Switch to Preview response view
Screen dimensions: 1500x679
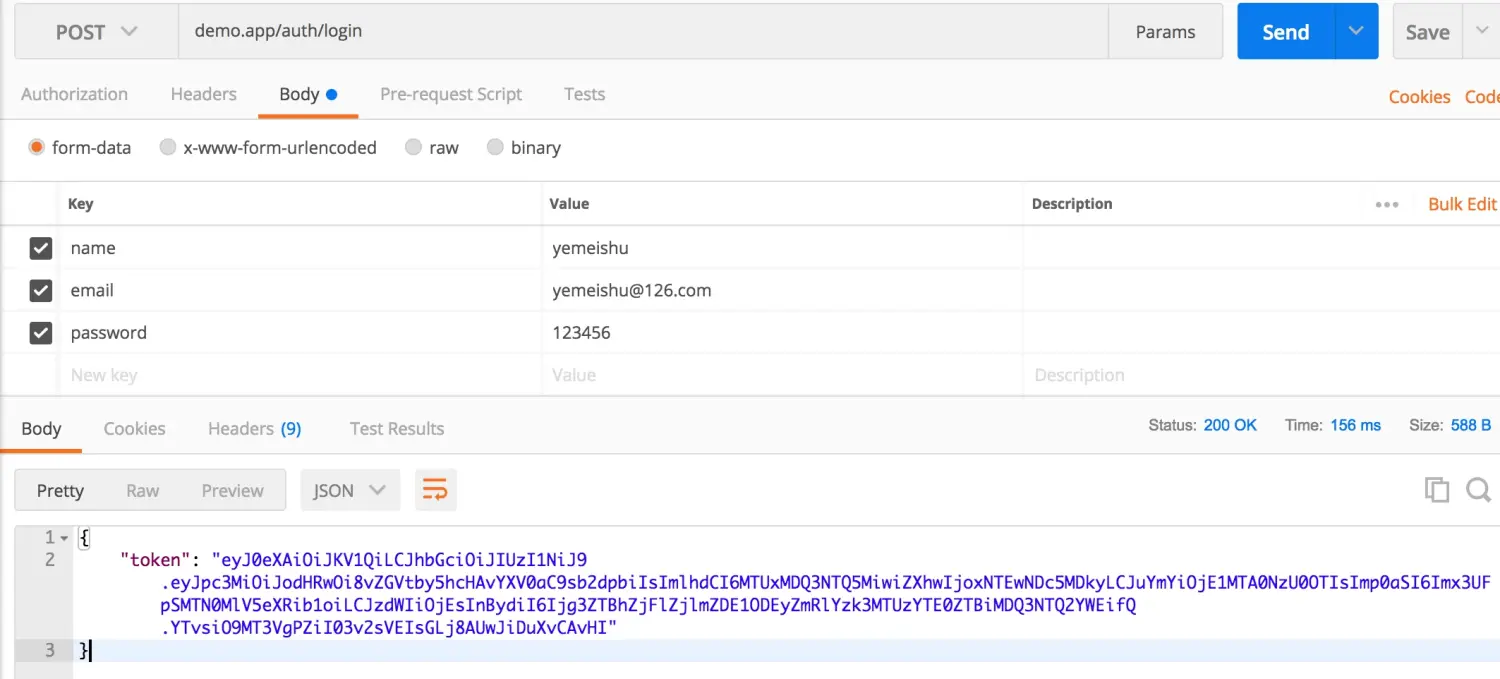tap(232, 490)
